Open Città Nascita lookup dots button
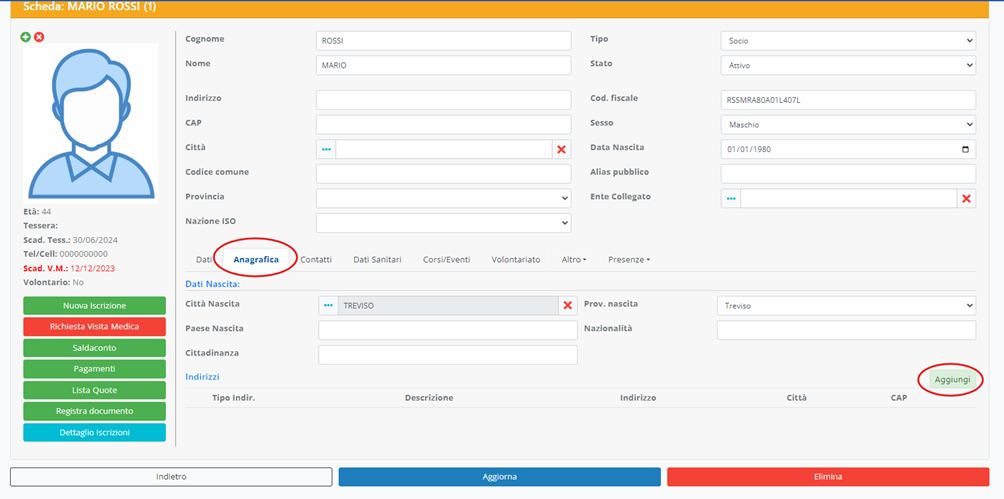Image resolution: width=1004 pixels, height=499 pixels. pos(328,305)
